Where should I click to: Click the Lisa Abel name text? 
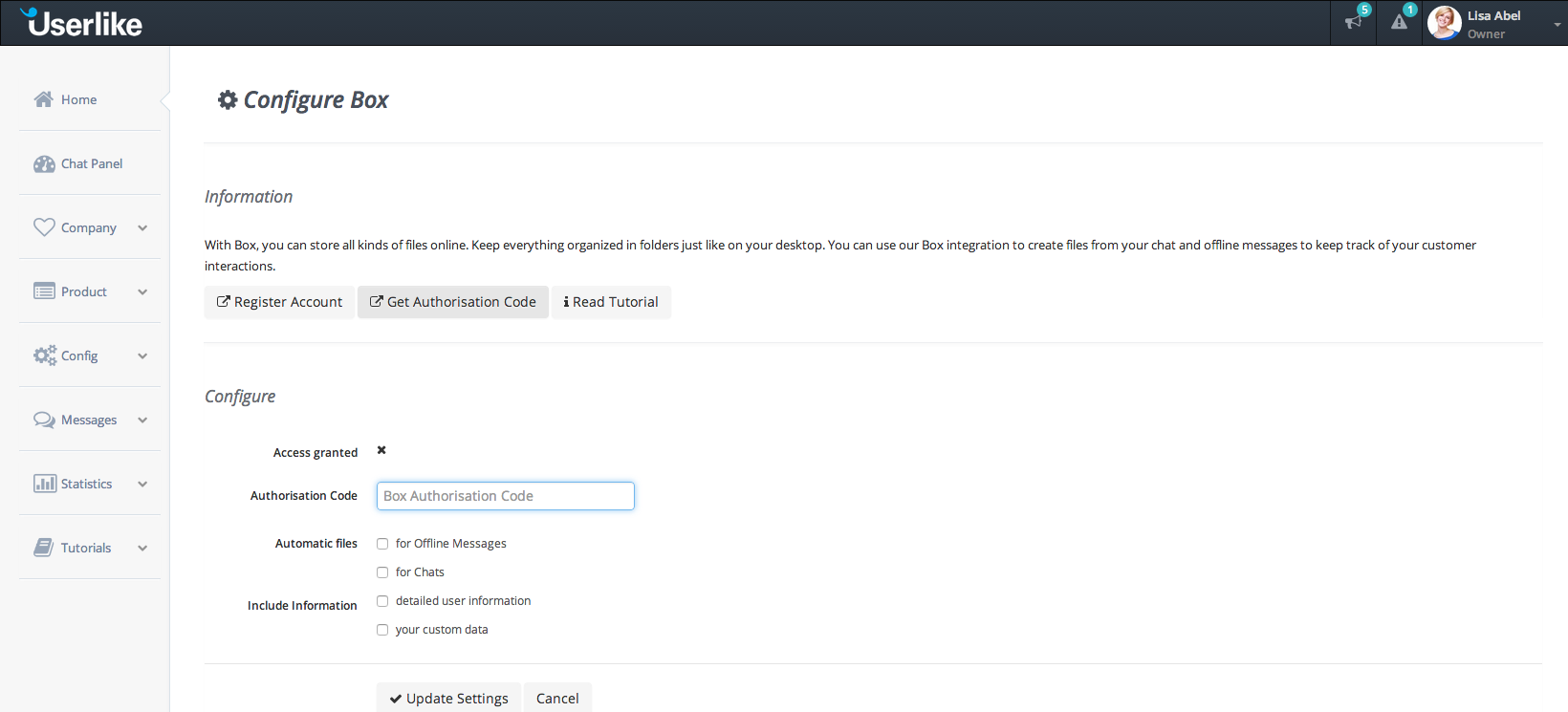click(1493, 15)
